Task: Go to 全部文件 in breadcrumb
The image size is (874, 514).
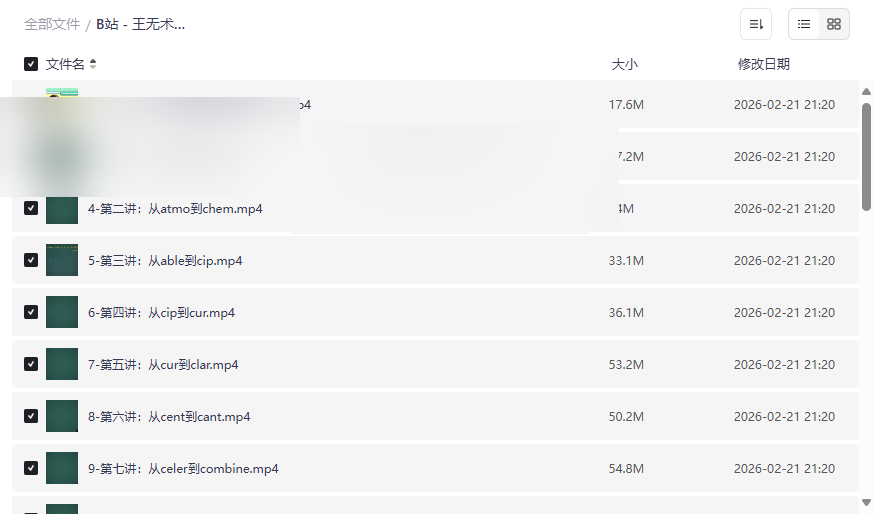Action: pos(52,24)
